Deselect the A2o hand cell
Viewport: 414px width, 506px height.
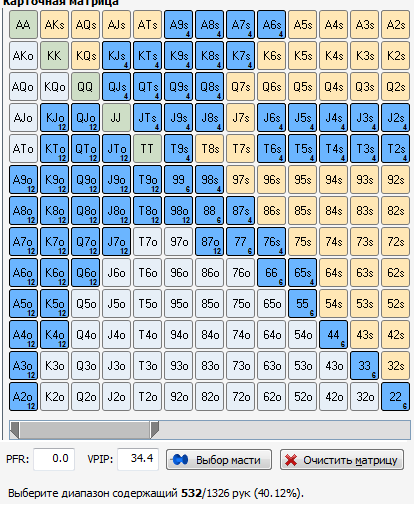coord(23,397)
